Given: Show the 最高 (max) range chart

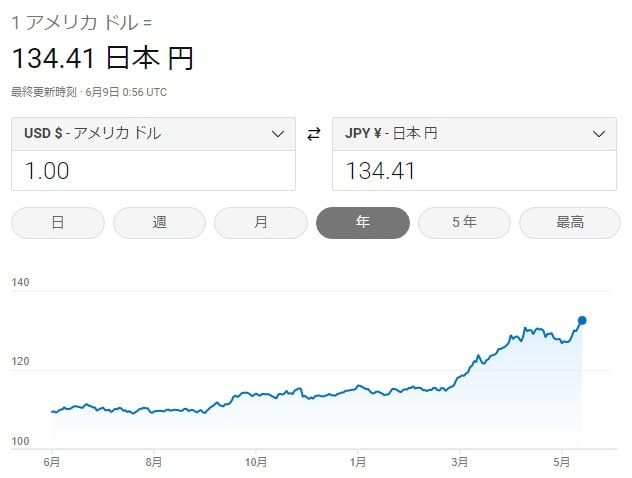Looking at the screenshot, I should pyautogui.click(x=569, y=223).
